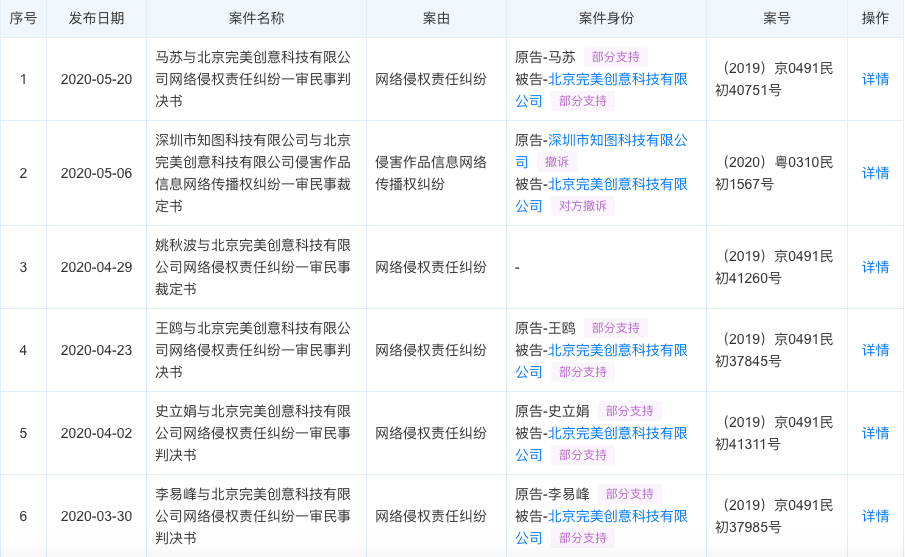Open 详情 for the 马苏 case

tap(875, 79)
